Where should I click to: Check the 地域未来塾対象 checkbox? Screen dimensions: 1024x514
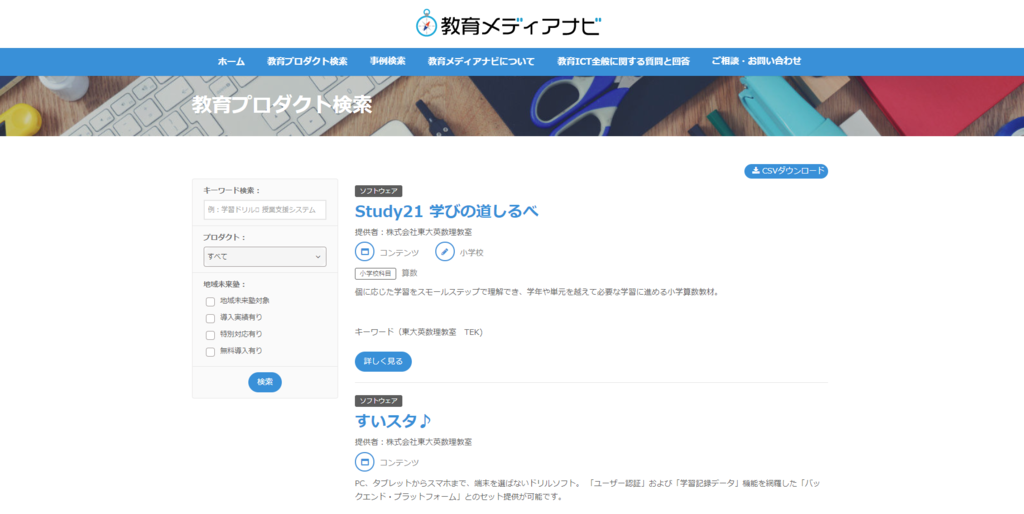[x=210, y=302]
